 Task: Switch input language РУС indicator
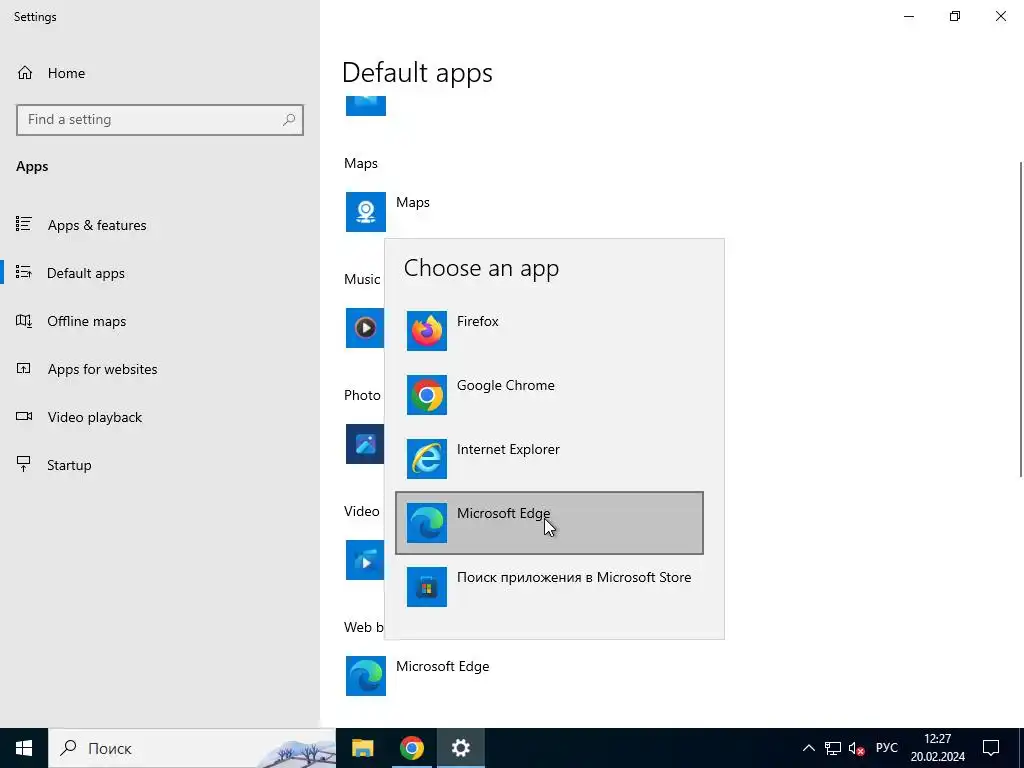tap(887, 748)
